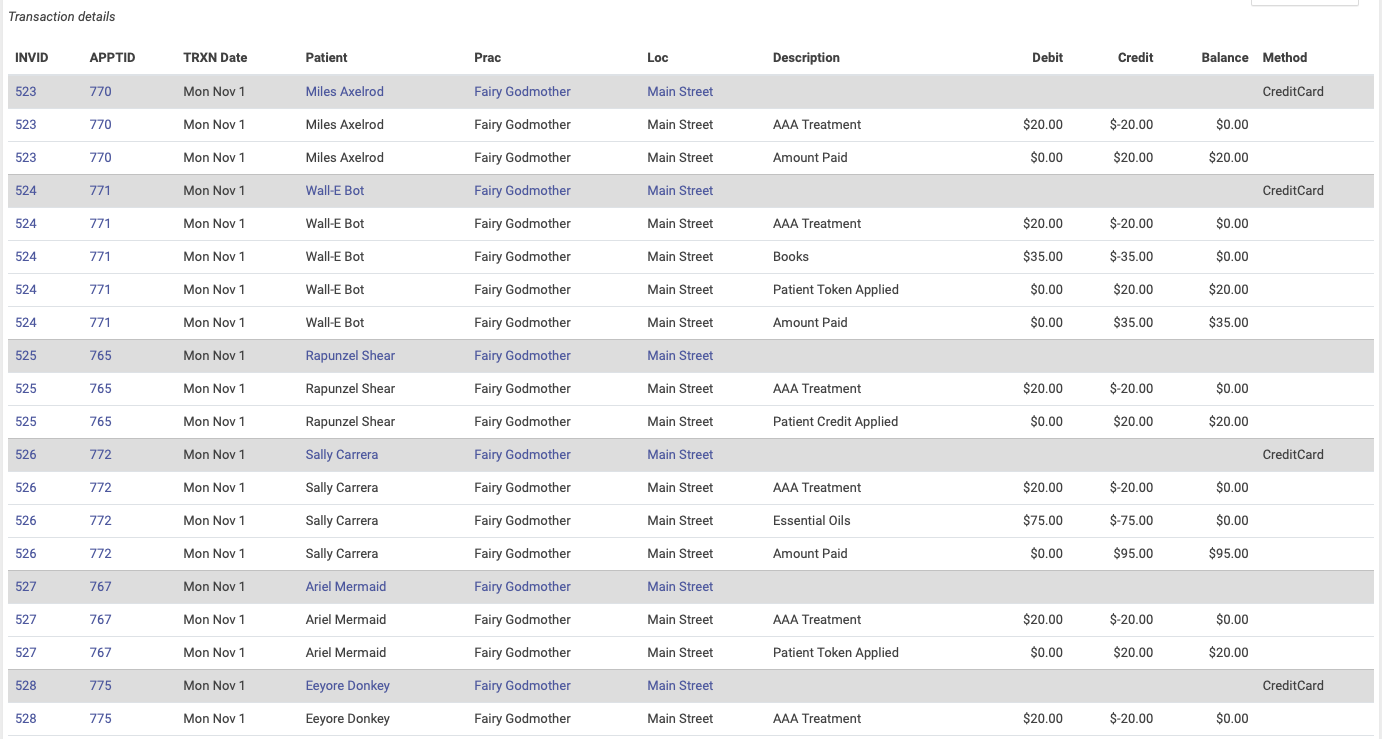Select CreditCard method in the Wall-E Bot row
The height and width of the screenshot is (739, 1382).
(1293, 190)
